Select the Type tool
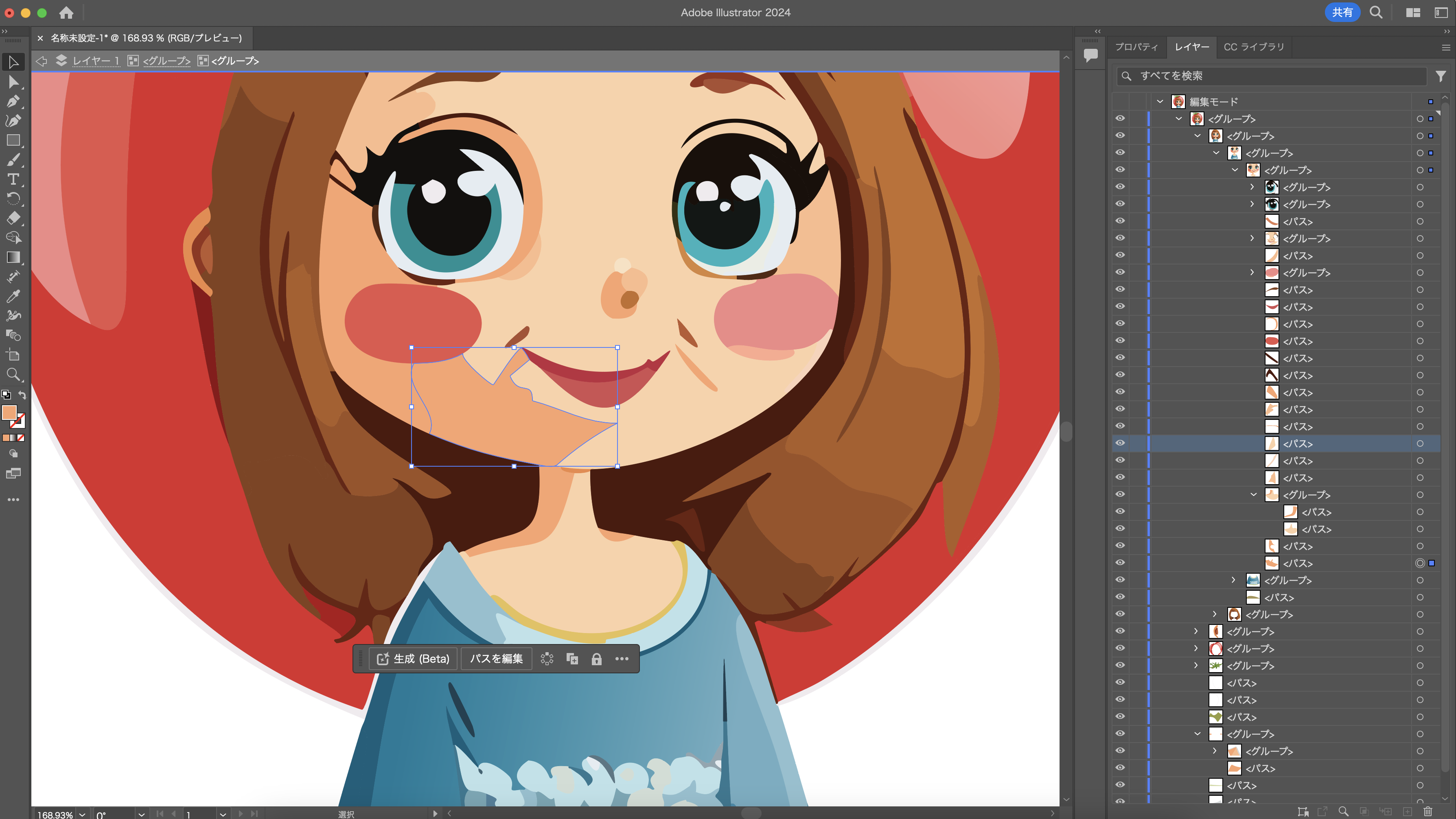Image resolution: width=1456 pixels, height=819 pixels. pyautogui.click(x=13, y=179)
